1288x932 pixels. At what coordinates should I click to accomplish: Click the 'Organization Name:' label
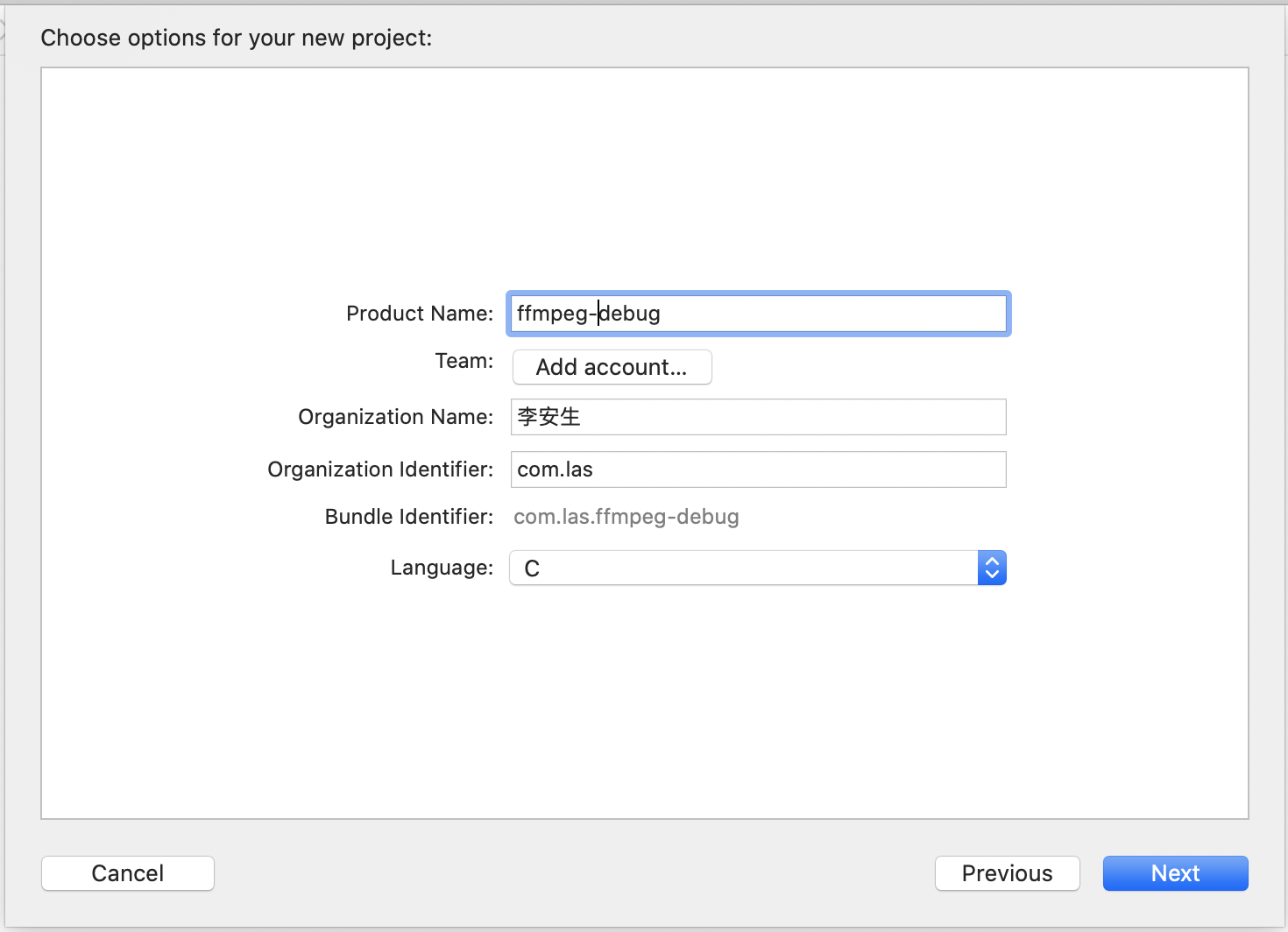[x=396, y=417]
